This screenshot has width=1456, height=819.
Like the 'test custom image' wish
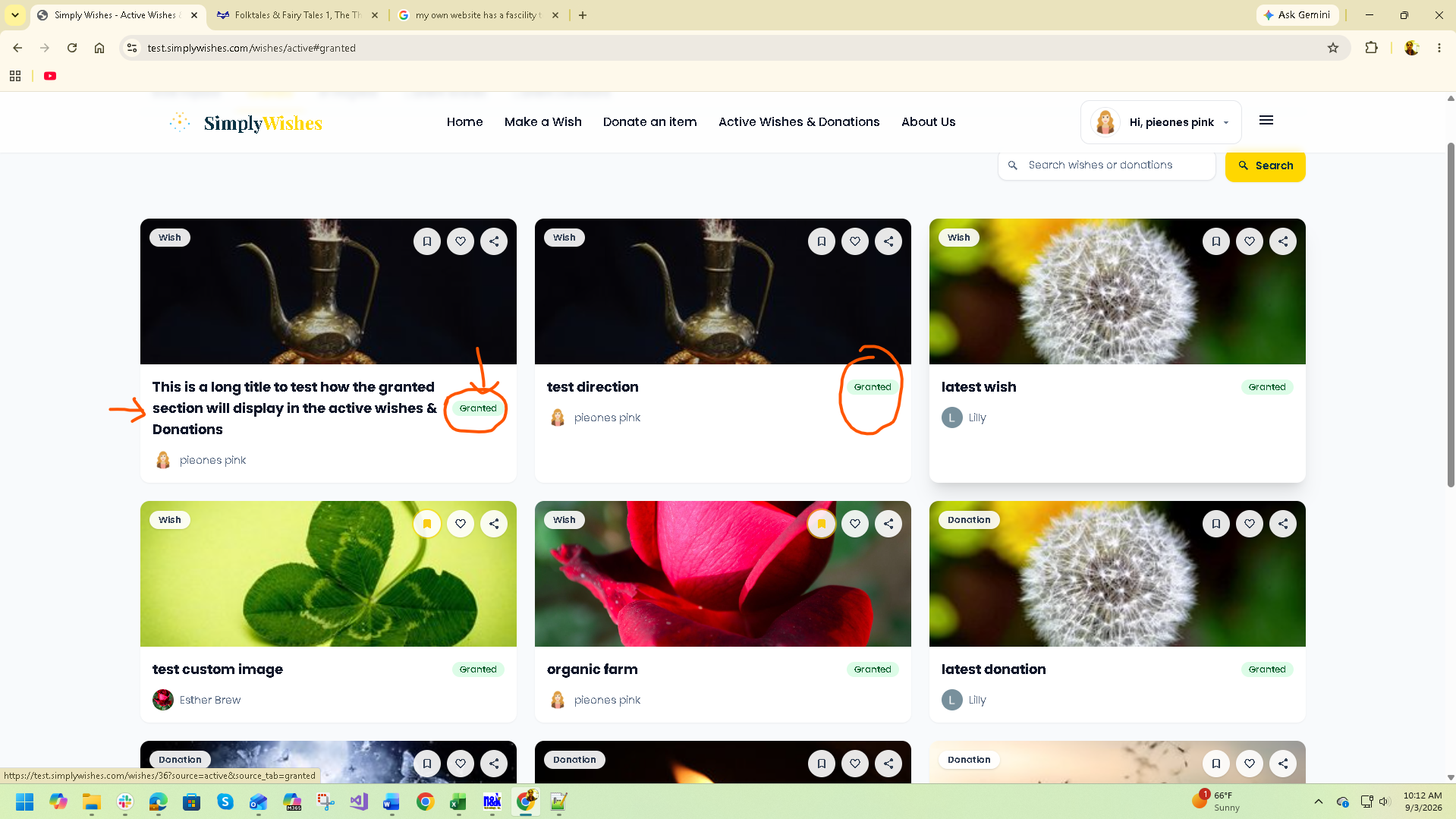461,524
